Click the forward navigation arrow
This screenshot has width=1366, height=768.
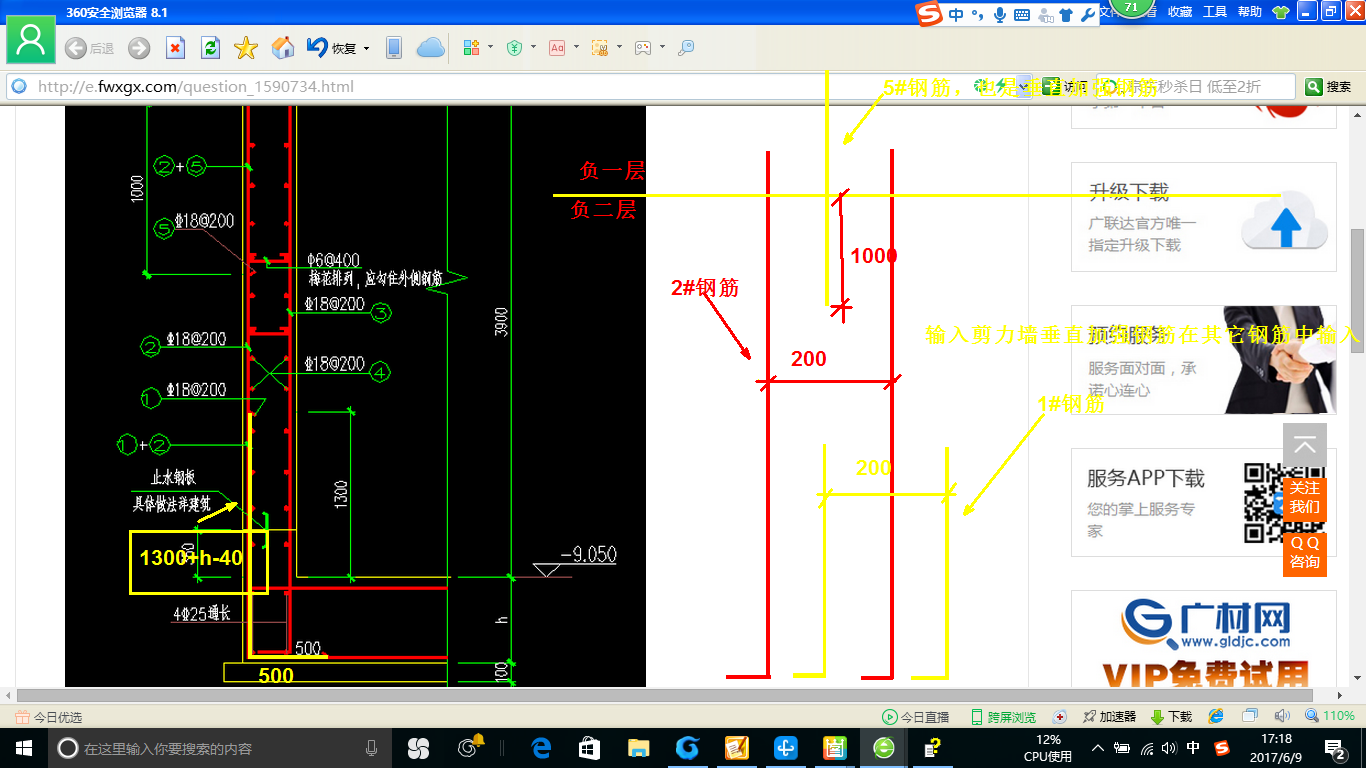coord(139,48)
